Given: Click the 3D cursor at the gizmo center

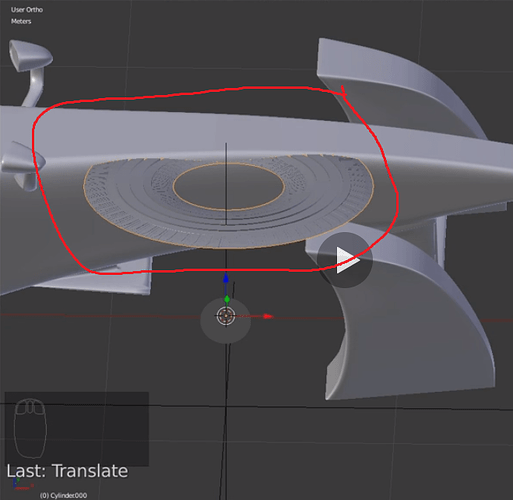Looking at the screenshot, I should click(226, 316).
